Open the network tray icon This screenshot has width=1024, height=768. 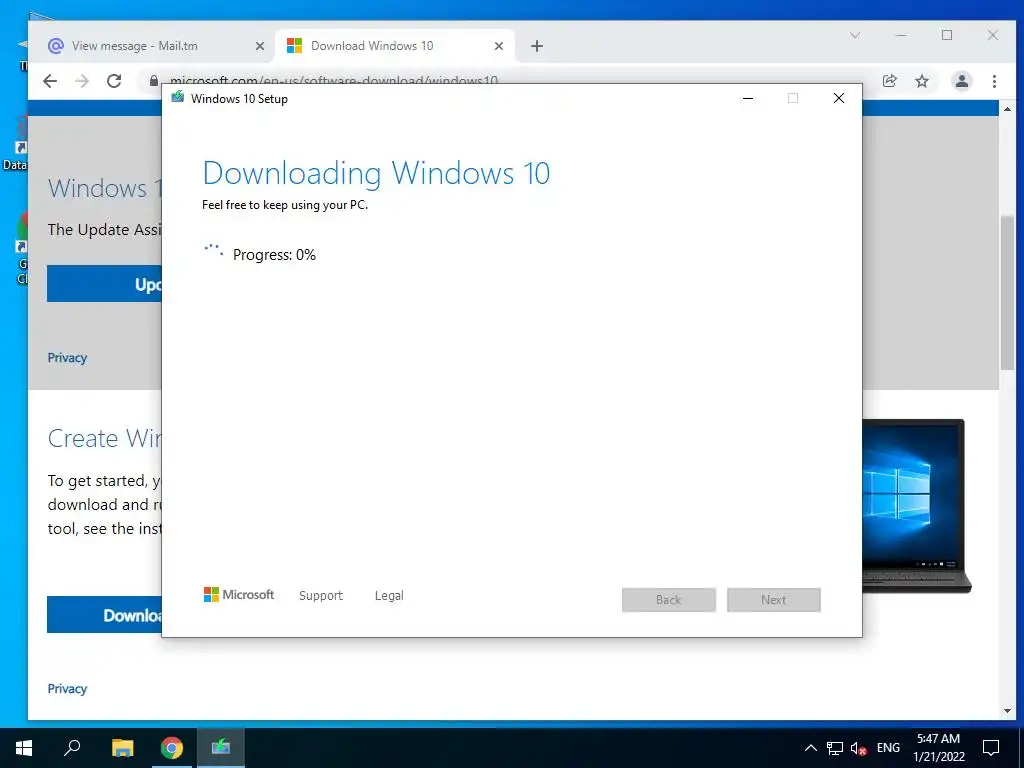[834, 748]
